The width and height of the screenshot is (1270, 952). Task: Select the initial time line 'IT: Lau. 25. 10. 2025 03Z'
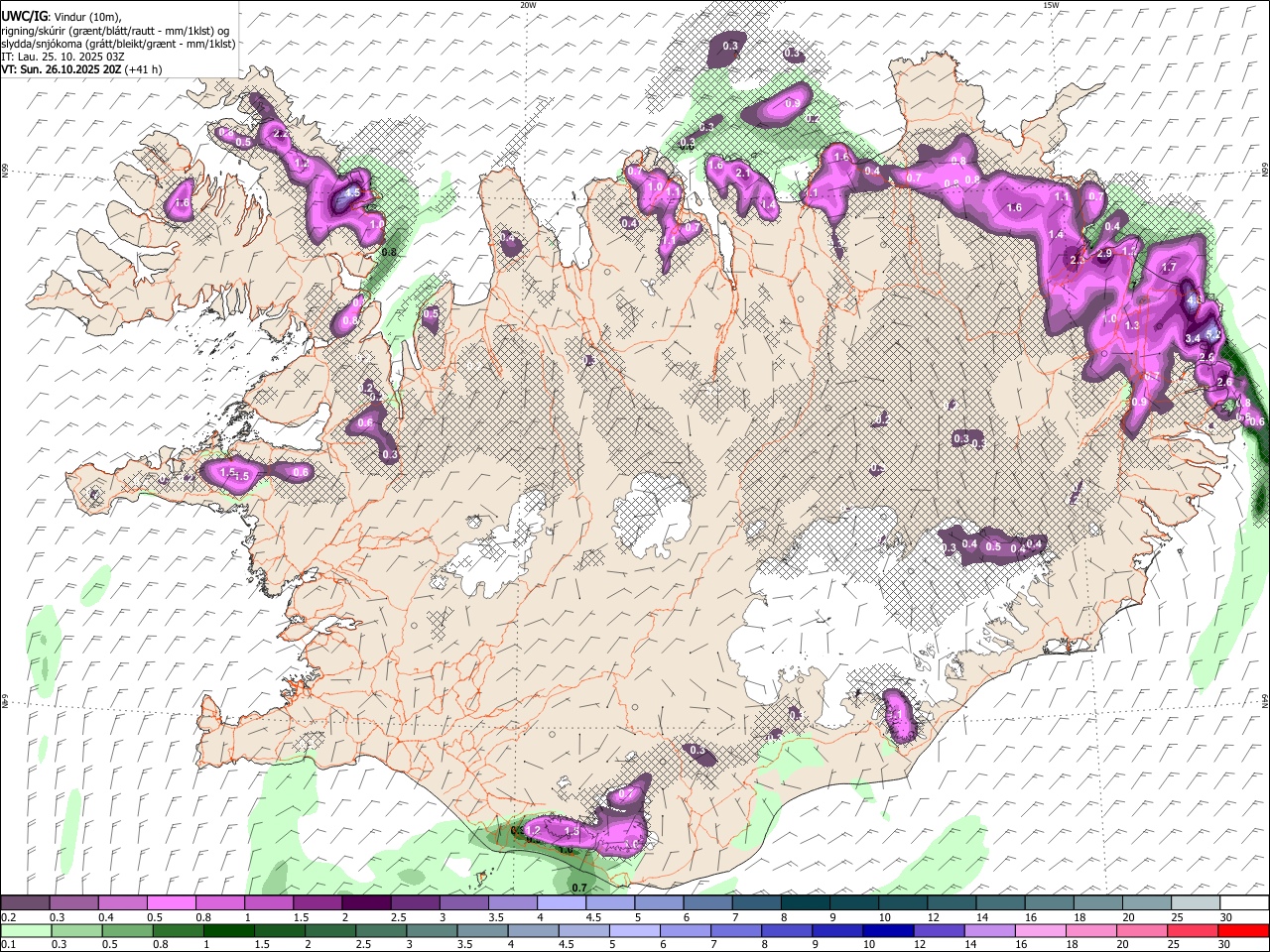point(63,57)
